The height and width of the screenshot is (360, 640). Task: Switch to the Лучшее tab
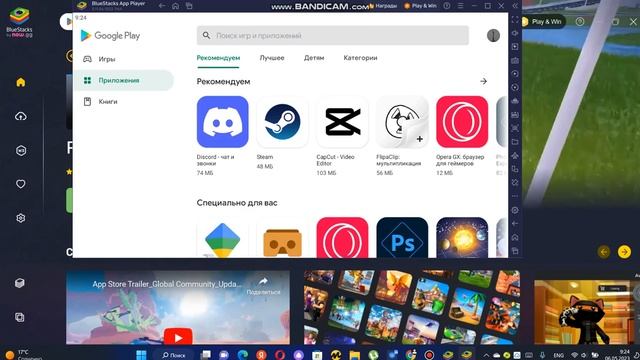tap(272, 58)
